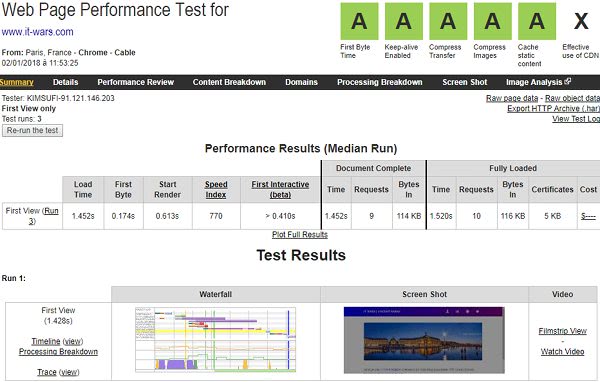Click the Load Time value 1.452s
This screenshot has height=382, width=600.
[83, 216]
